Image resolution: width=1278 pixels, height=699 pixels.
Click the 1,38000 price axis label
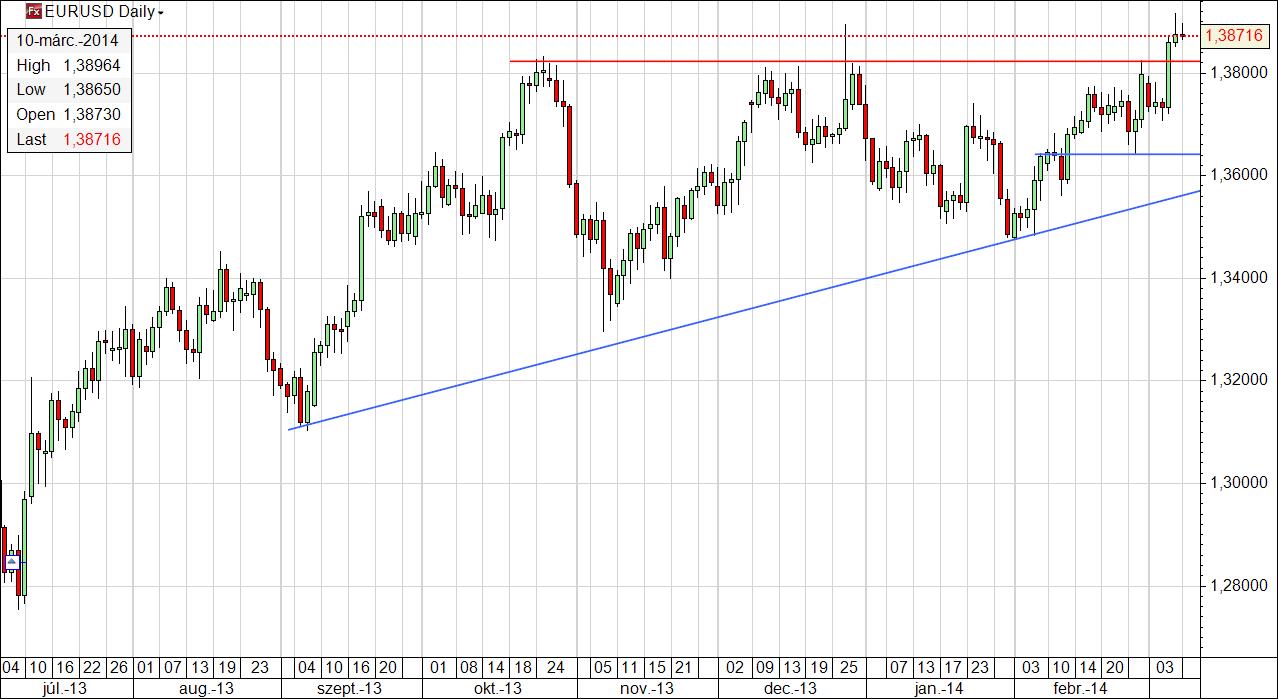tap(1237, 72)
